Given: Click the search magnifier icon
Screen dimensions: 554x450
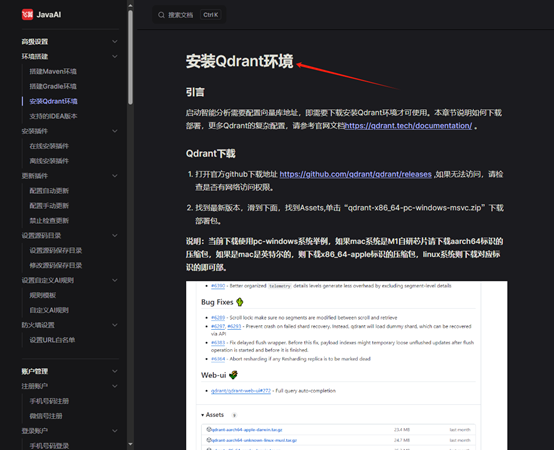Looking at the screenshot, I should point(161,15).
